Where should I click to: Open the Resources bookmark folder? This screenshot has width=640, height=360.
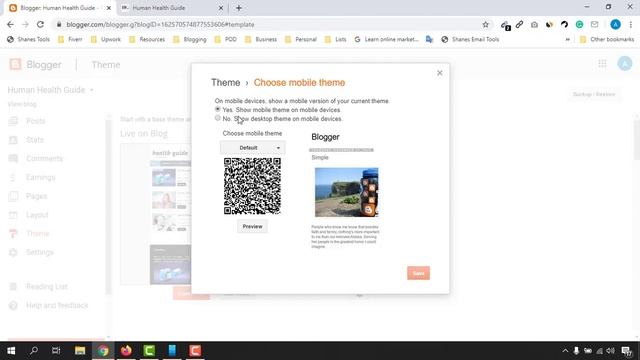click(147, 39)
